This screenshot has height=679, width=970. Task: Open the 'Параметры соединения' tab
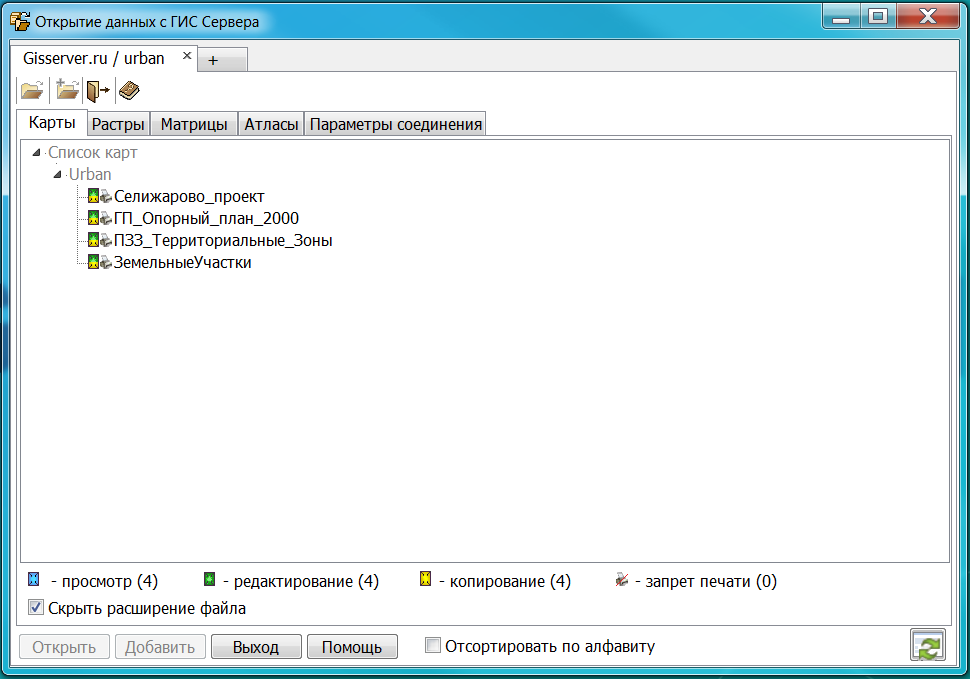click(x=395, y=125)
